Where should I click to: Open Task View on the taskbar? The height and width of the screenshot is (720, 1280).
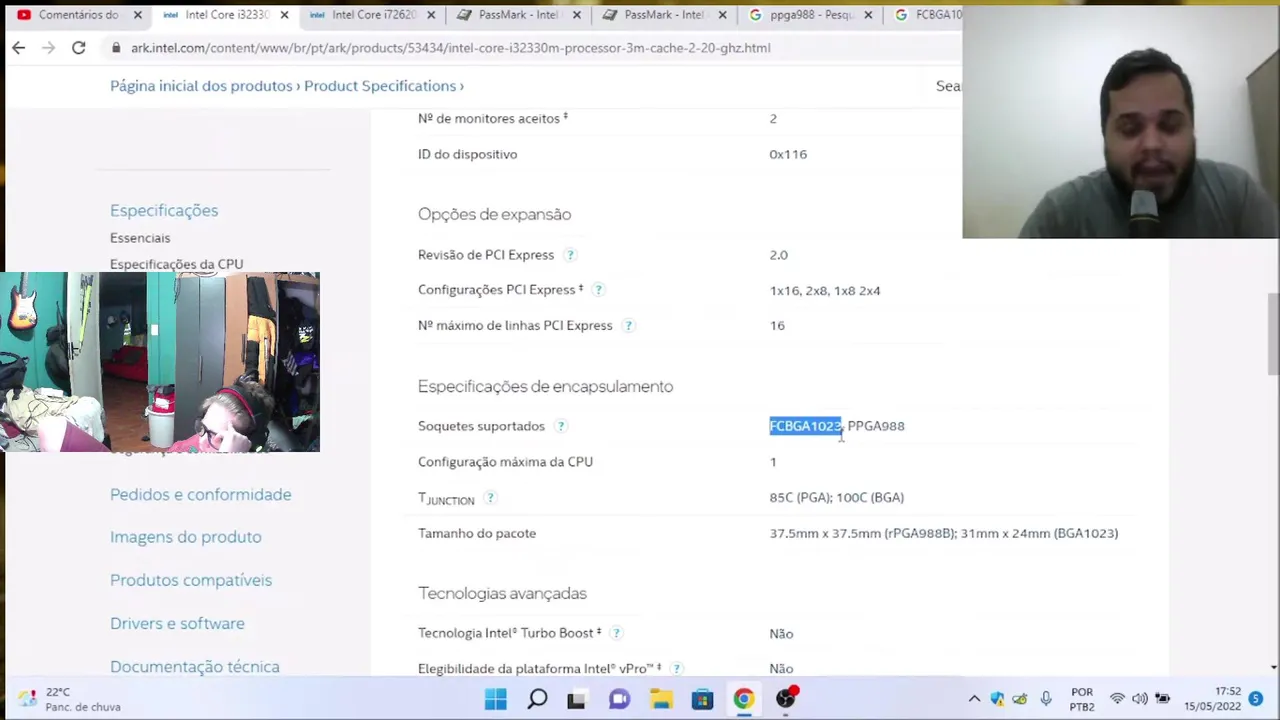(x=577, y=699)
